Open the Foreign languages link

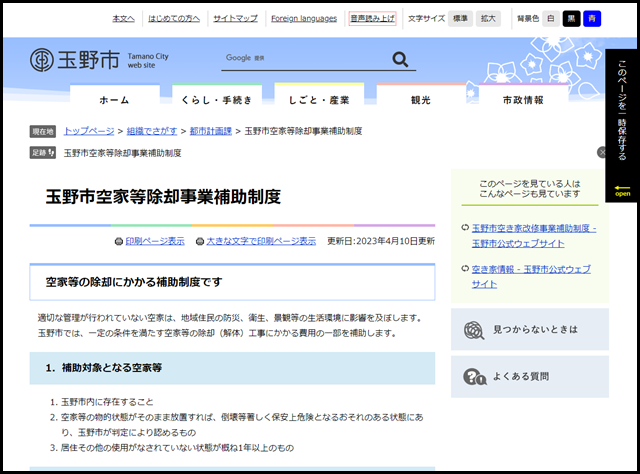304,18
